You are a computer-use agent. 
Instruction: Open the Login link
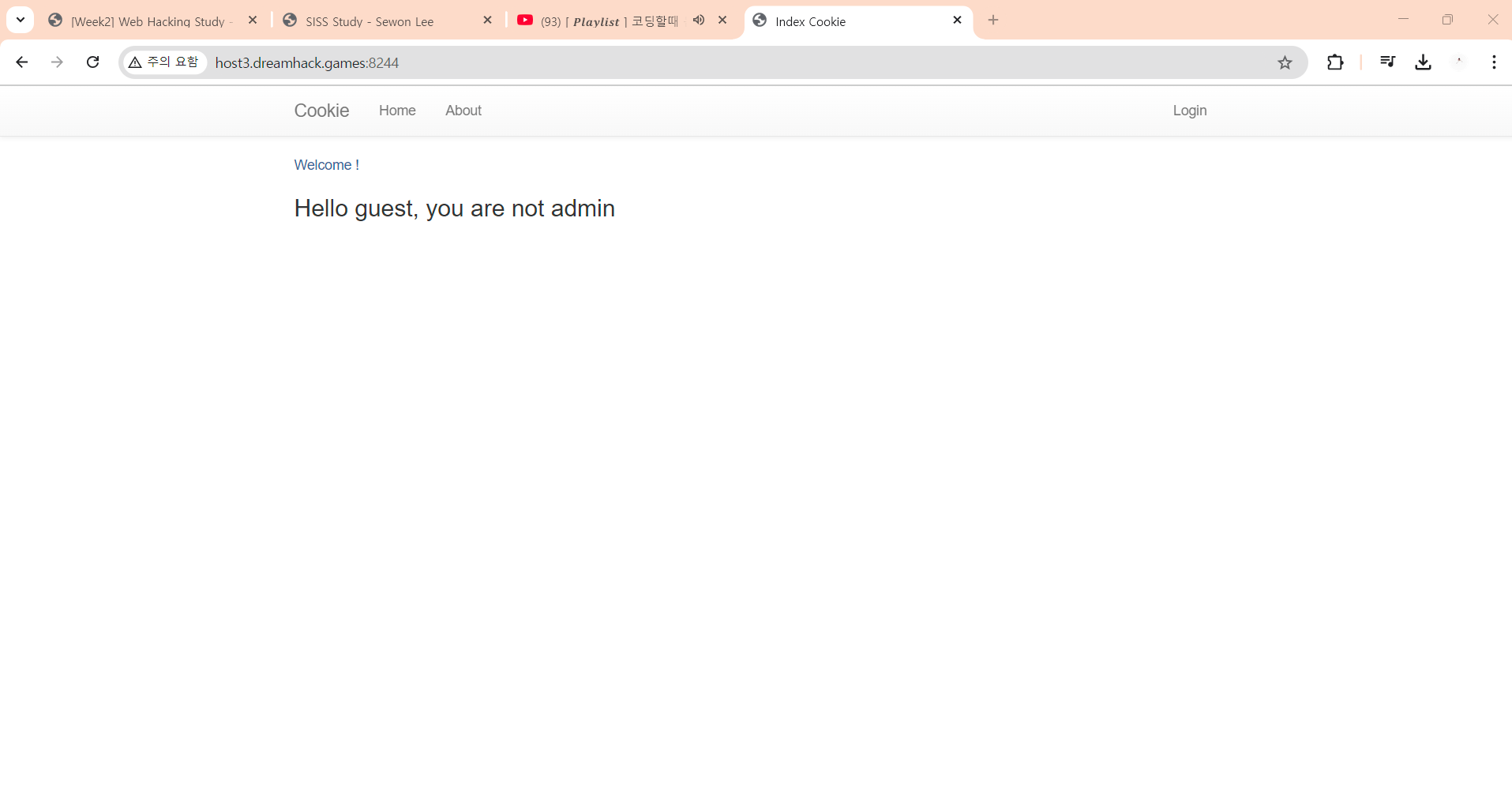click(1189, 111)
